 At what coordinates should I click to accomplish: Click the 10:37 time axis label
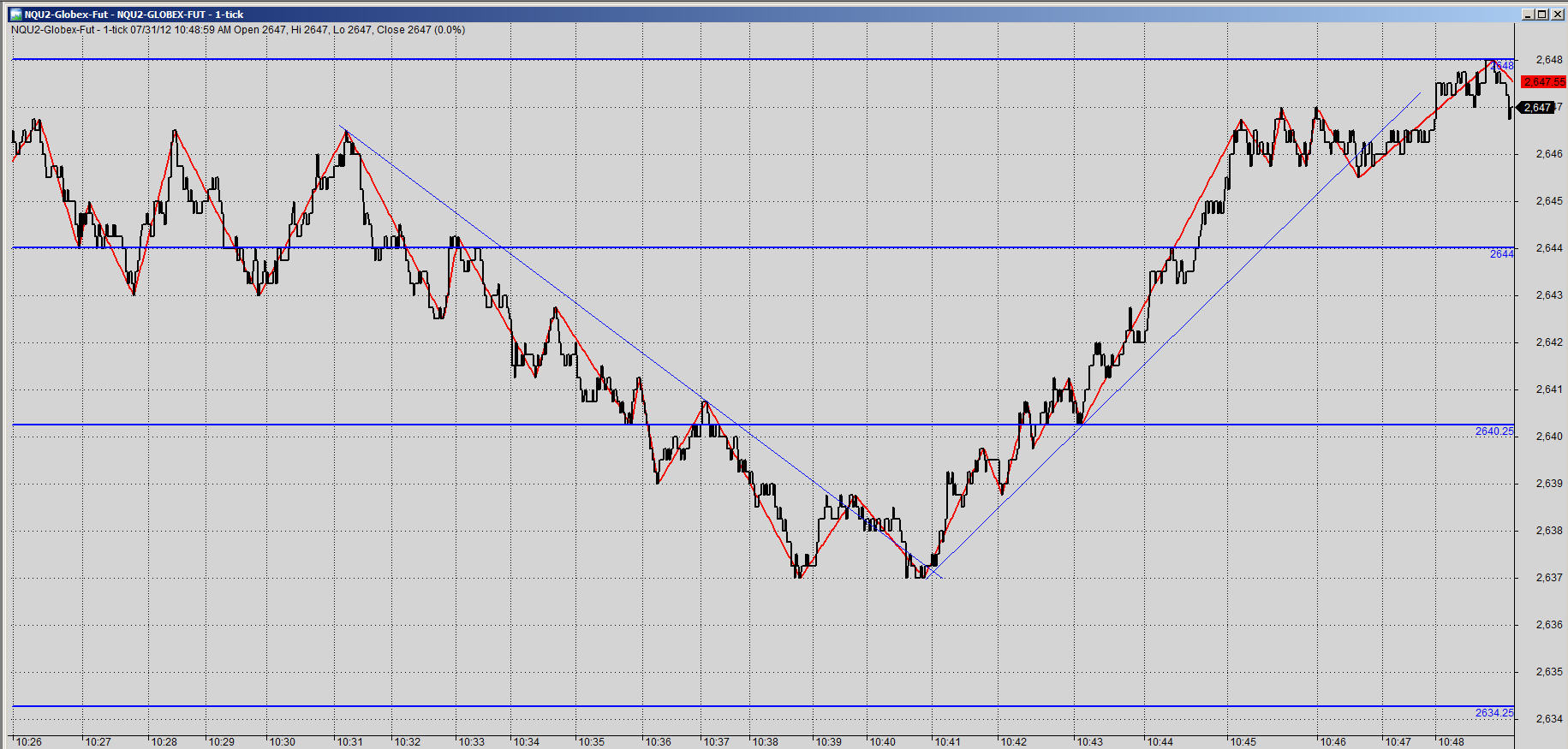click(x=717, y=742)
